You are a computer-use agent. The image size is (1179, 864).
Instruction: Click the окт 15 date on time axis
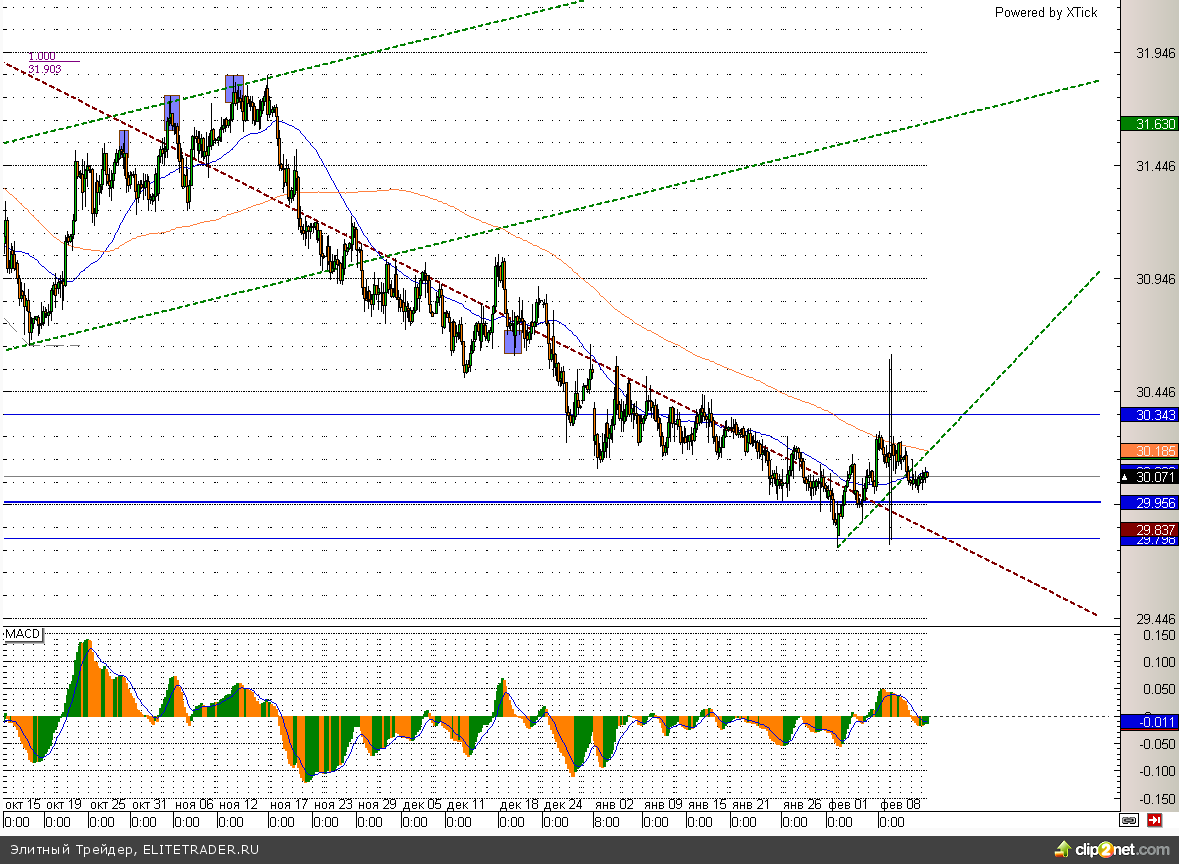coord(22,804)
